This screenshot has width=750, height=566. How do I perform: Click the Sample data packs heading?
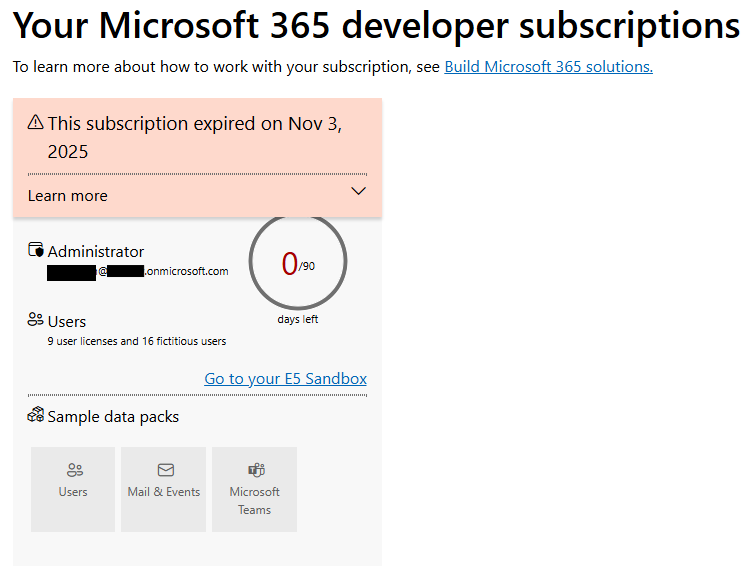[113, 417]
